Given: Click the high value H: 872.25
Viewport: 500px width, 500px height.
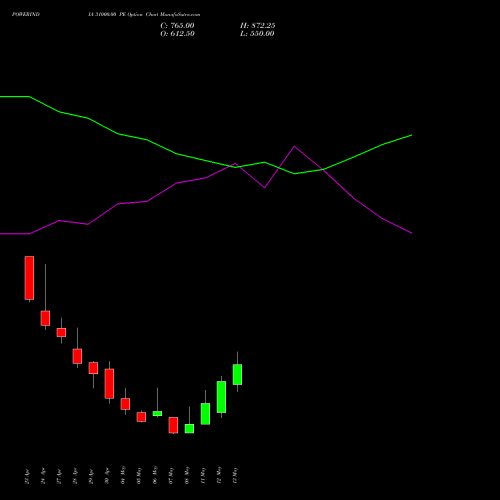Looking at the screenshot, I should 258,26.
